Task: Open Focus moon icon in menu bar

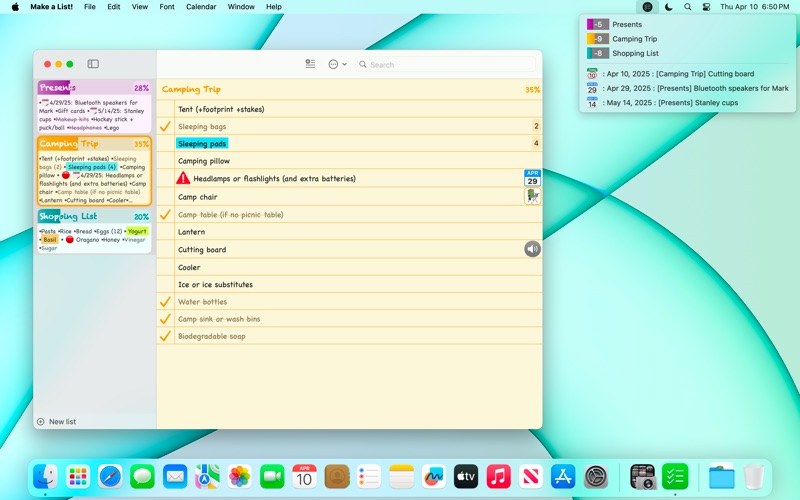Action: [x=667, y=7]
